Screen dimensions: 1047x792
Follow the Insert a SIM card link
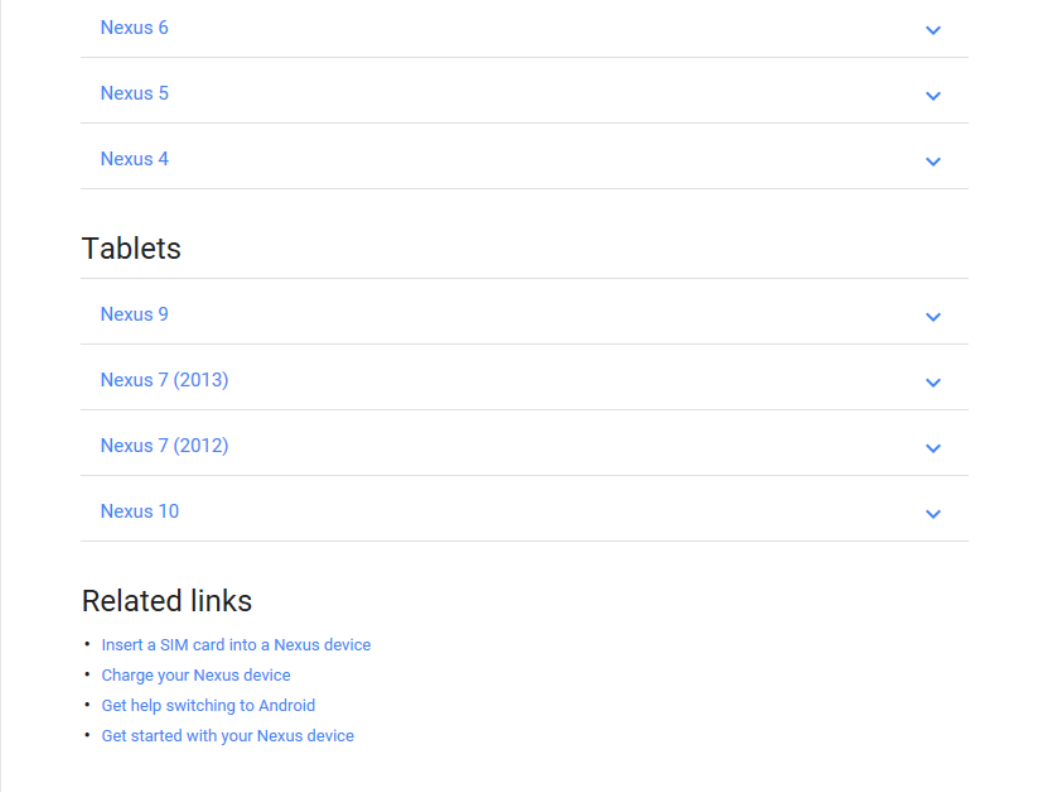click(x=236, y=644)
